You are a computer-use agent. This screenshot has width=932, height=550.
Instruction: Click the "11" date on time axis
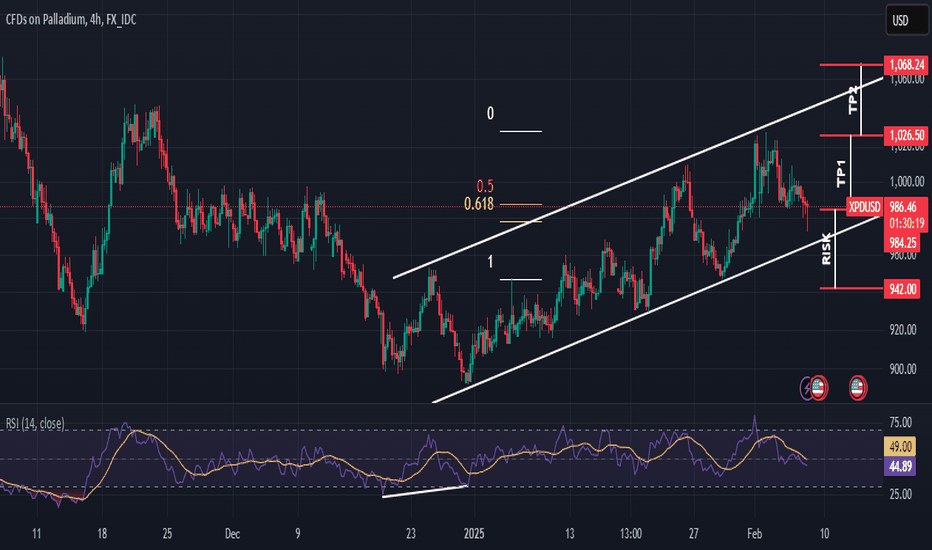tap(37, 534)
